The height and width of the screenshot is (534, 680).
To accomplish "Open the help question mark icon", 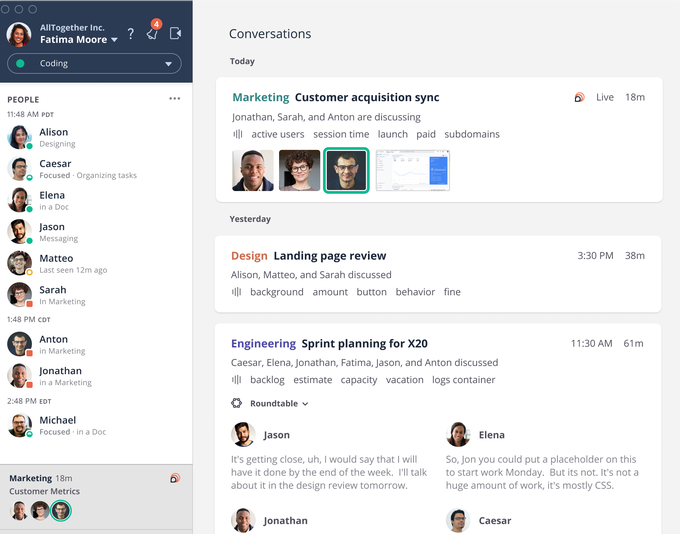I will pyautogui.click(x=130, y=34).
